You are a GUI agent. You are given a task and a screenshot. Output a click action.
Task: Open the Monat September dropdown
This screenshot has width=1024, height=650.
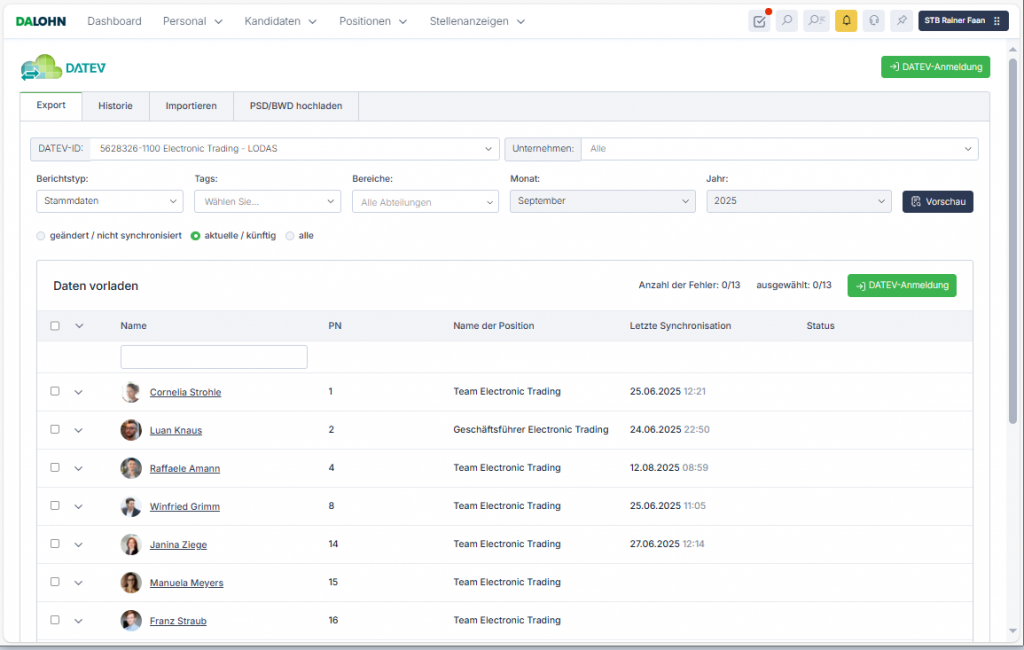602,201
